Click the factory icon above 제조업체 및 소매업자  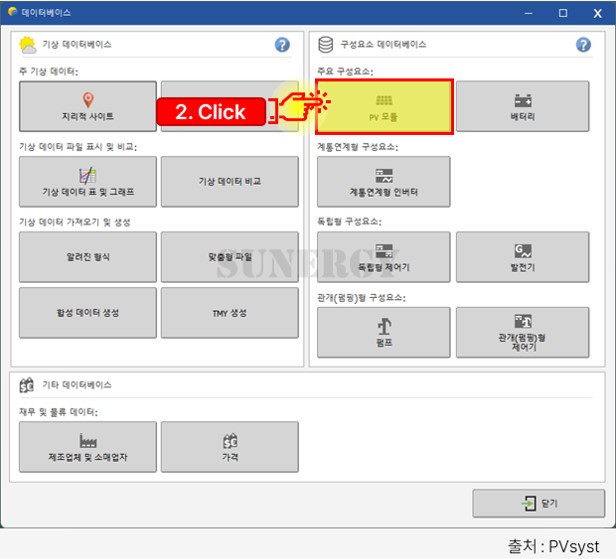(88, 441)
